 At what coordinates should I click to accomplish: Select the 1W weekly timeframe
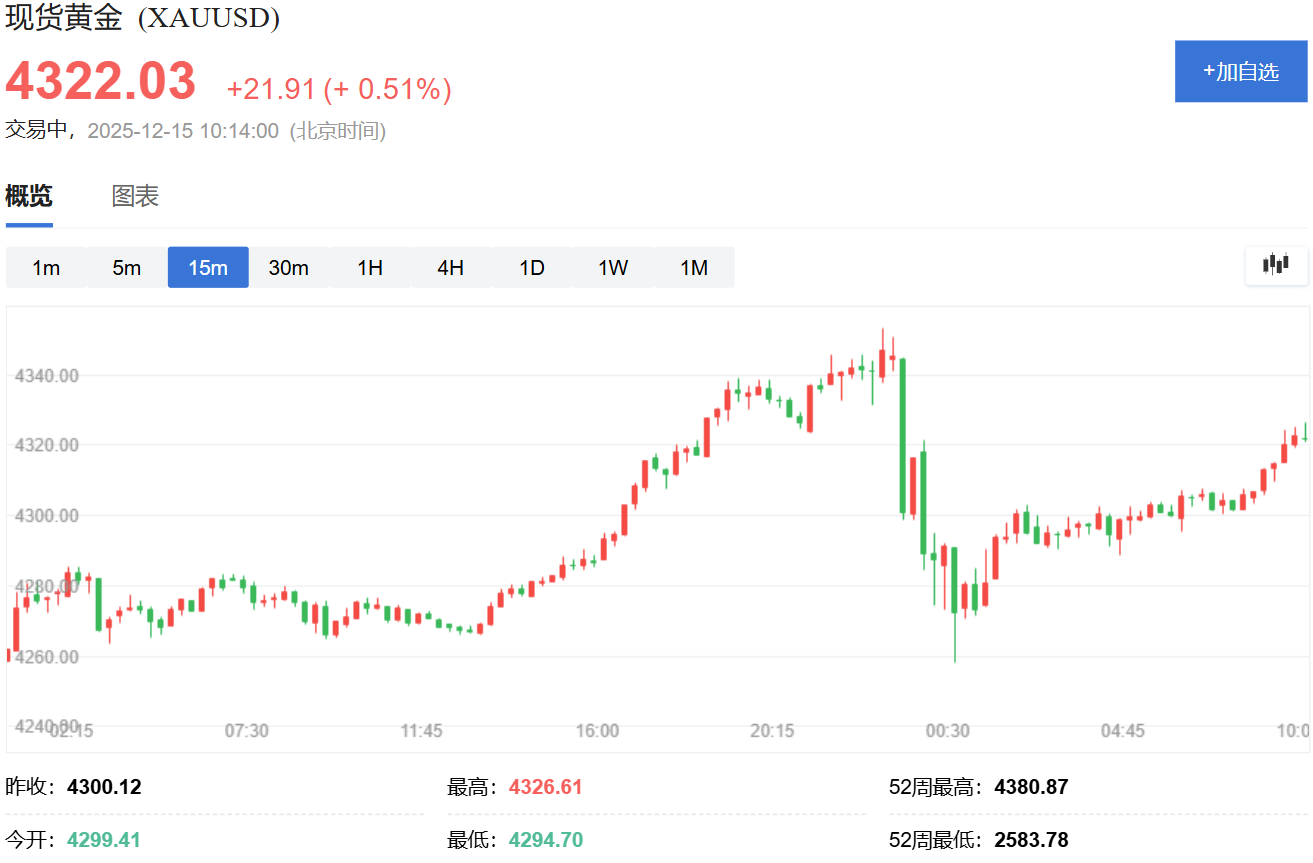pos(612,267)
